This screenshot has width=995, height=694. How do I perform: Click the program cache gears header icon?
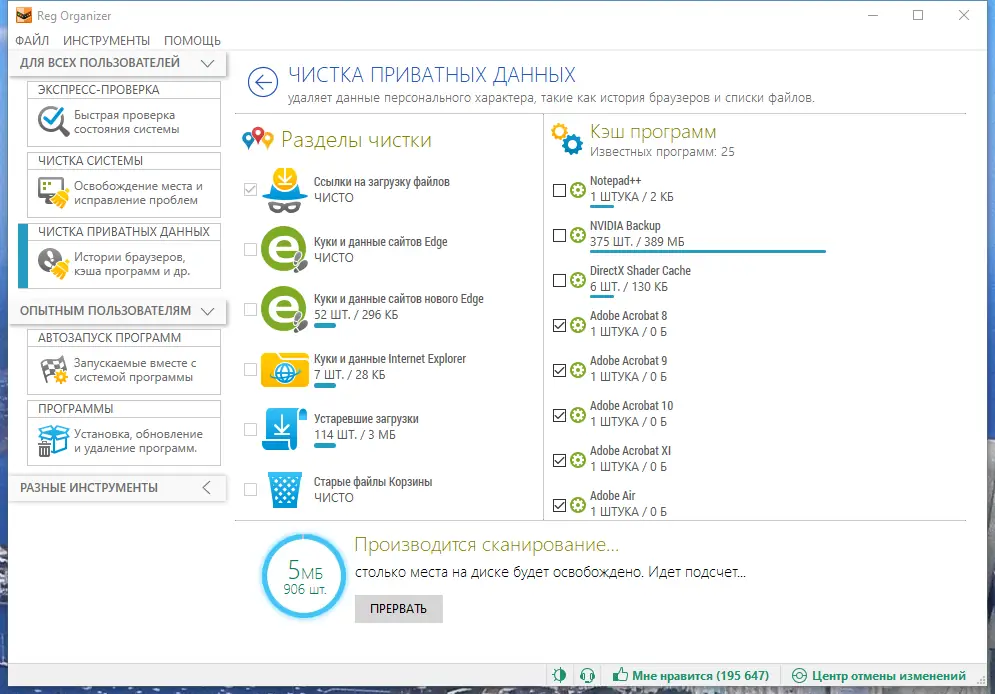pyautogui.click(x=567, y=139)
